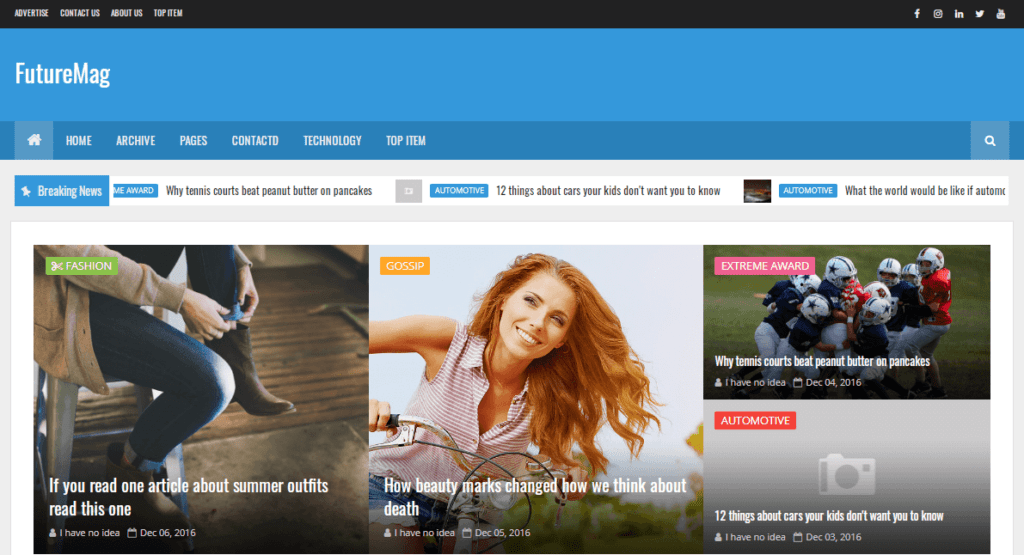Select TECHNOLOGY in the main menu
1024x555 pixels.
coord(332,140)
